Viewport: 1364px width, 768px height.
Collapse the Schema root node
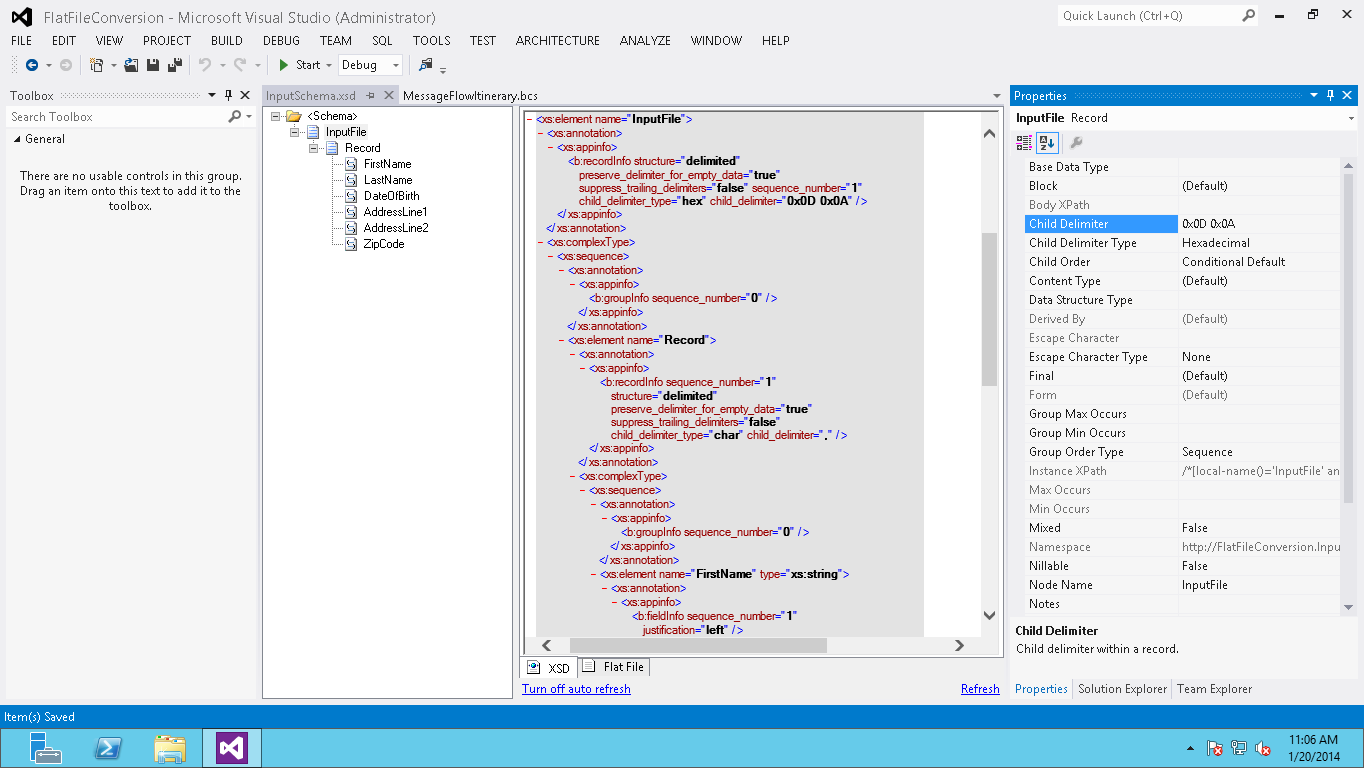pyautogui.click(x=275, y=116)
